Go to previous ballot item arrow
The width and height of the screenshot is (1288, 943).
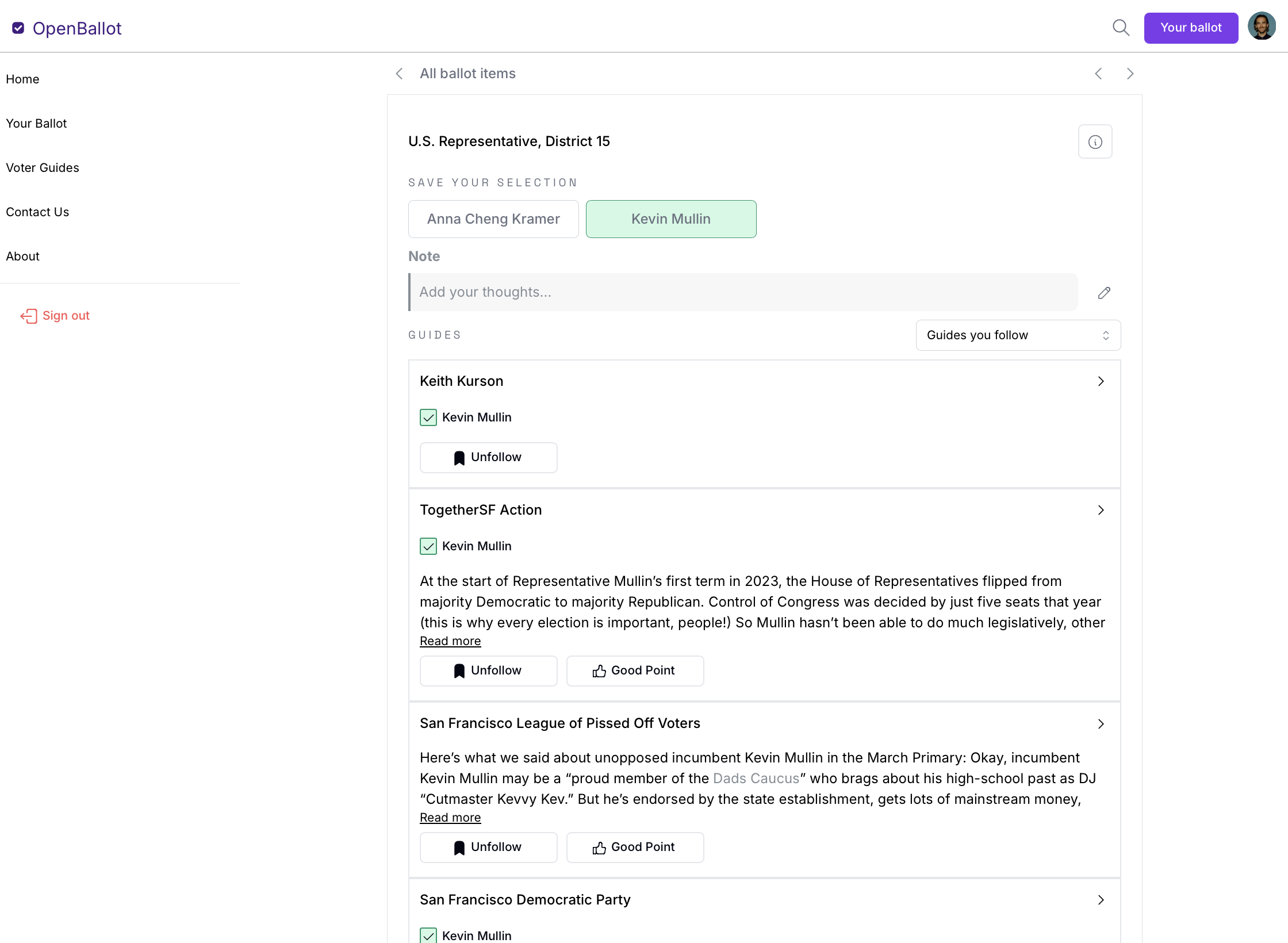point(1098,74)
